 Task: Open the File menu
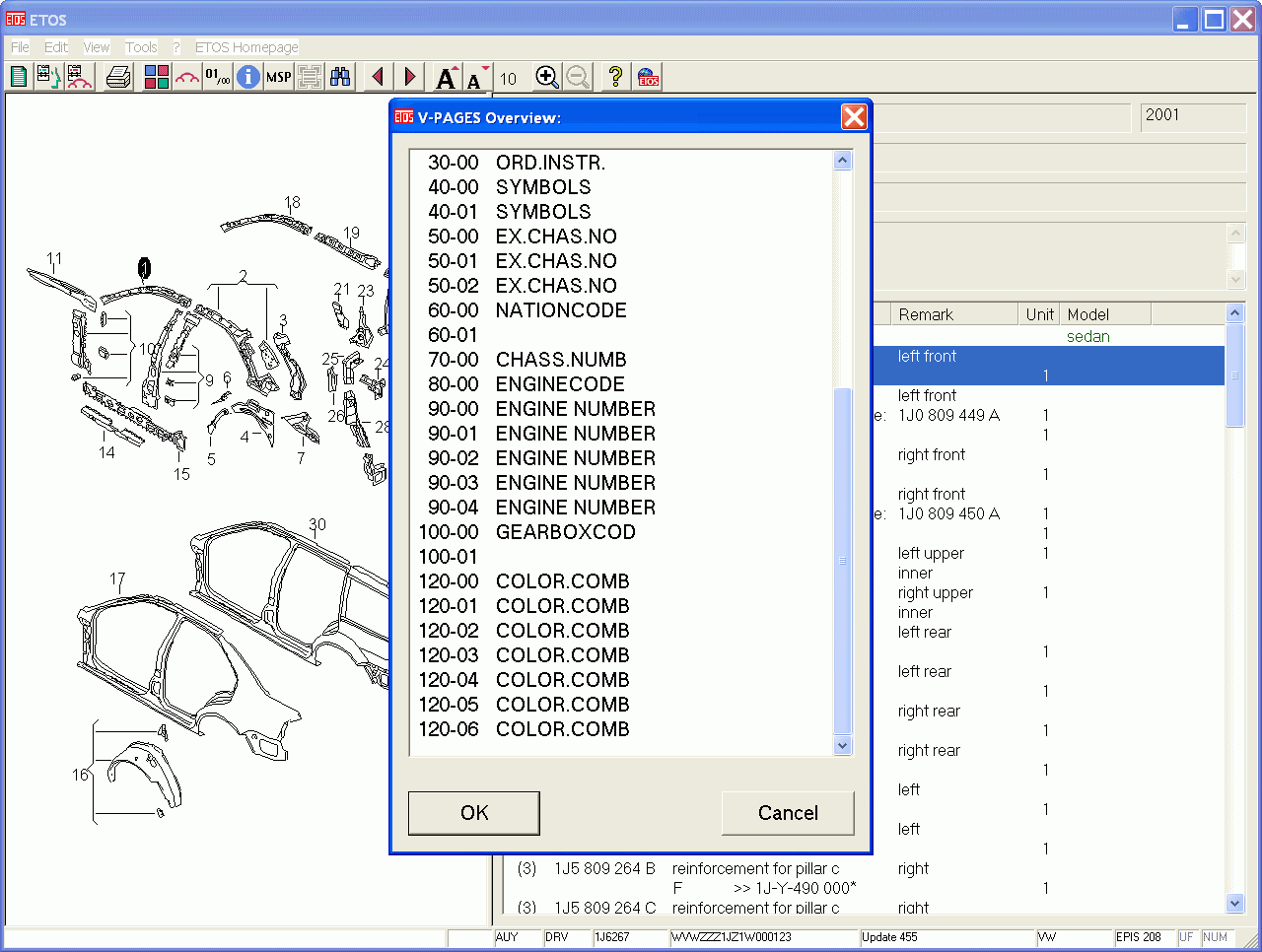(x=20, y=47)
